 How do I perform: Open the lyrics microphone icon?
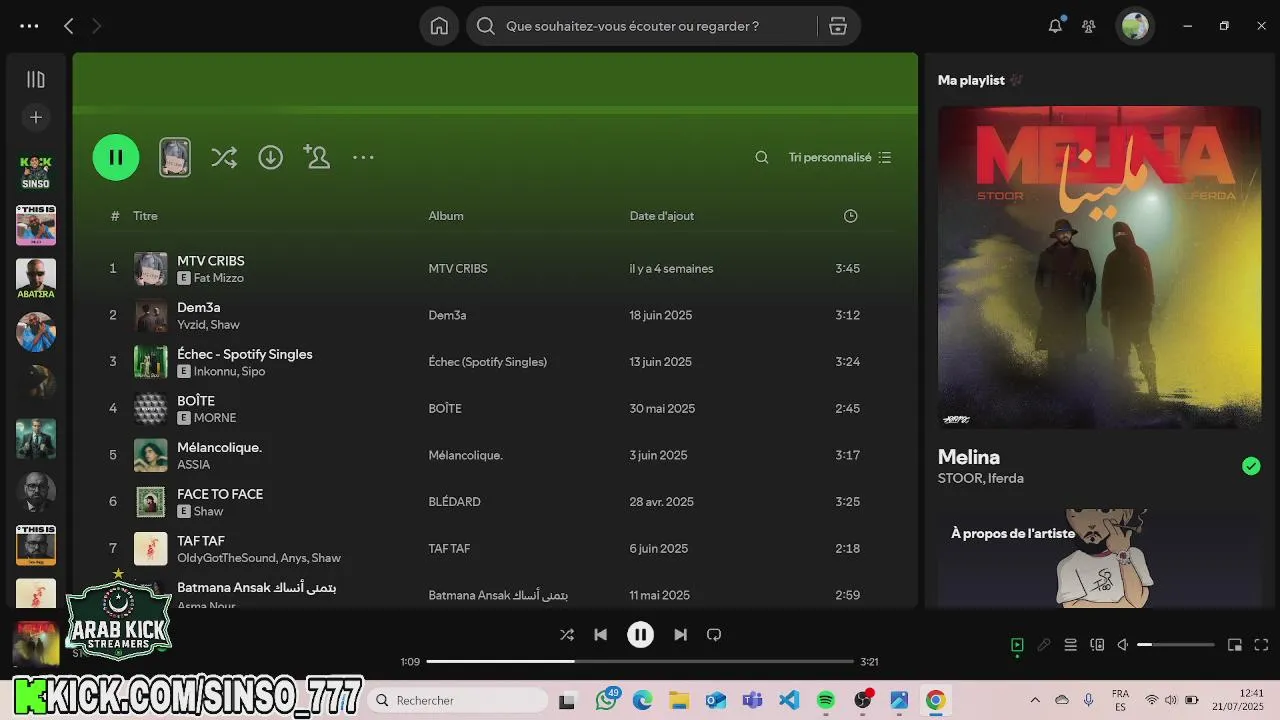[x=1044, y=645]
